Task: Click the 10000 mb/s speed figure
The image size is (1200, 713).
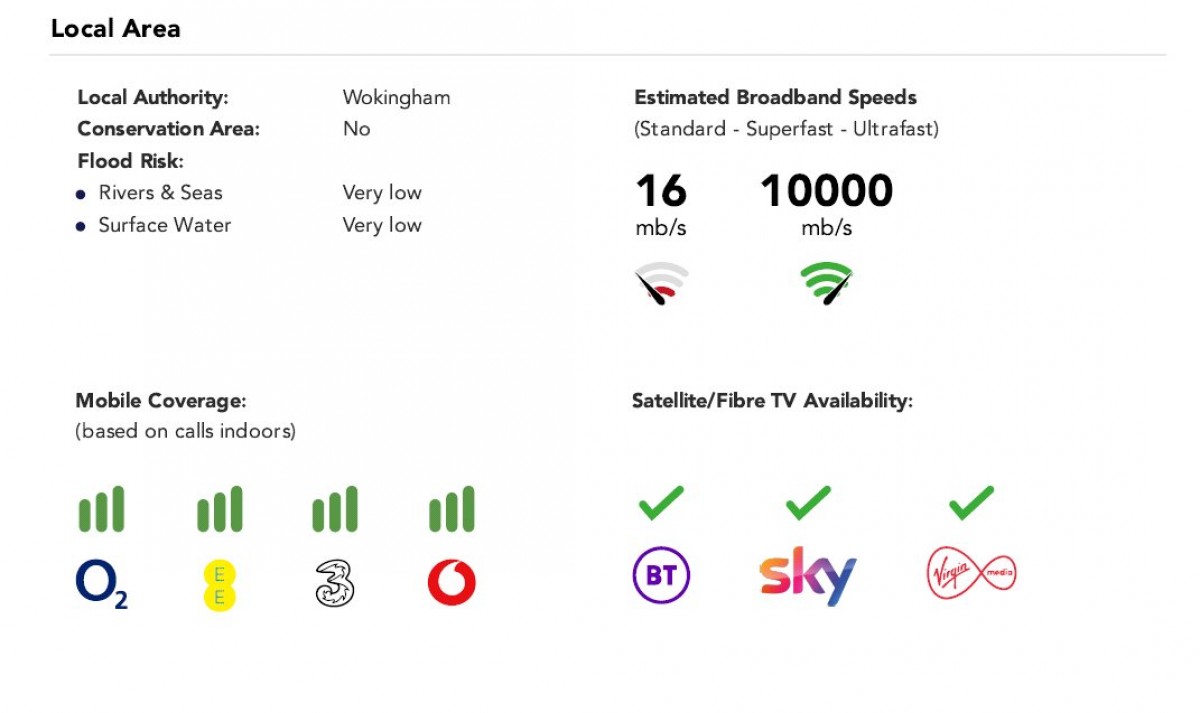Action: [x=826, y=192]
